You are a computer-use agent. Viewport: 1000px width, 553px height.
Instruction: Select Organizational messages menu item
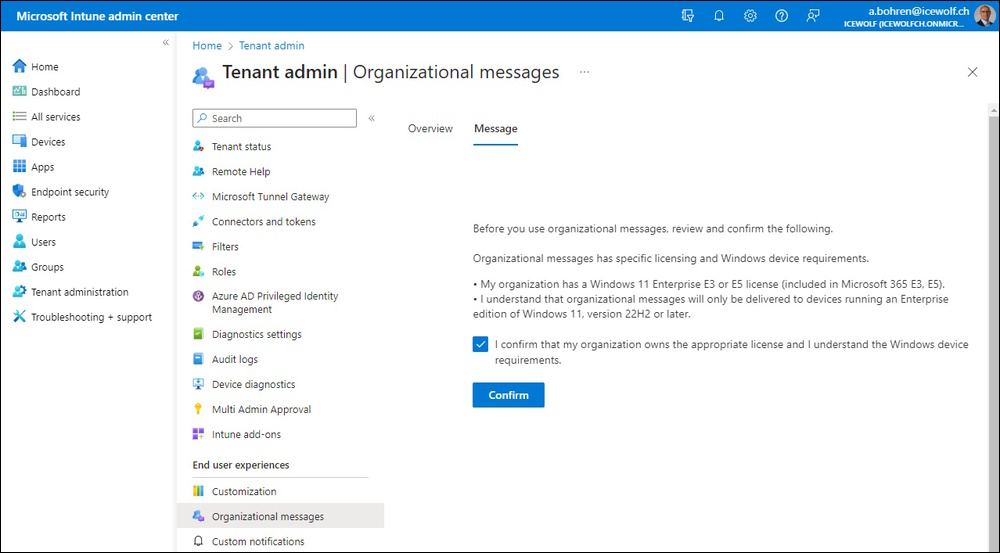coord(281,516)
